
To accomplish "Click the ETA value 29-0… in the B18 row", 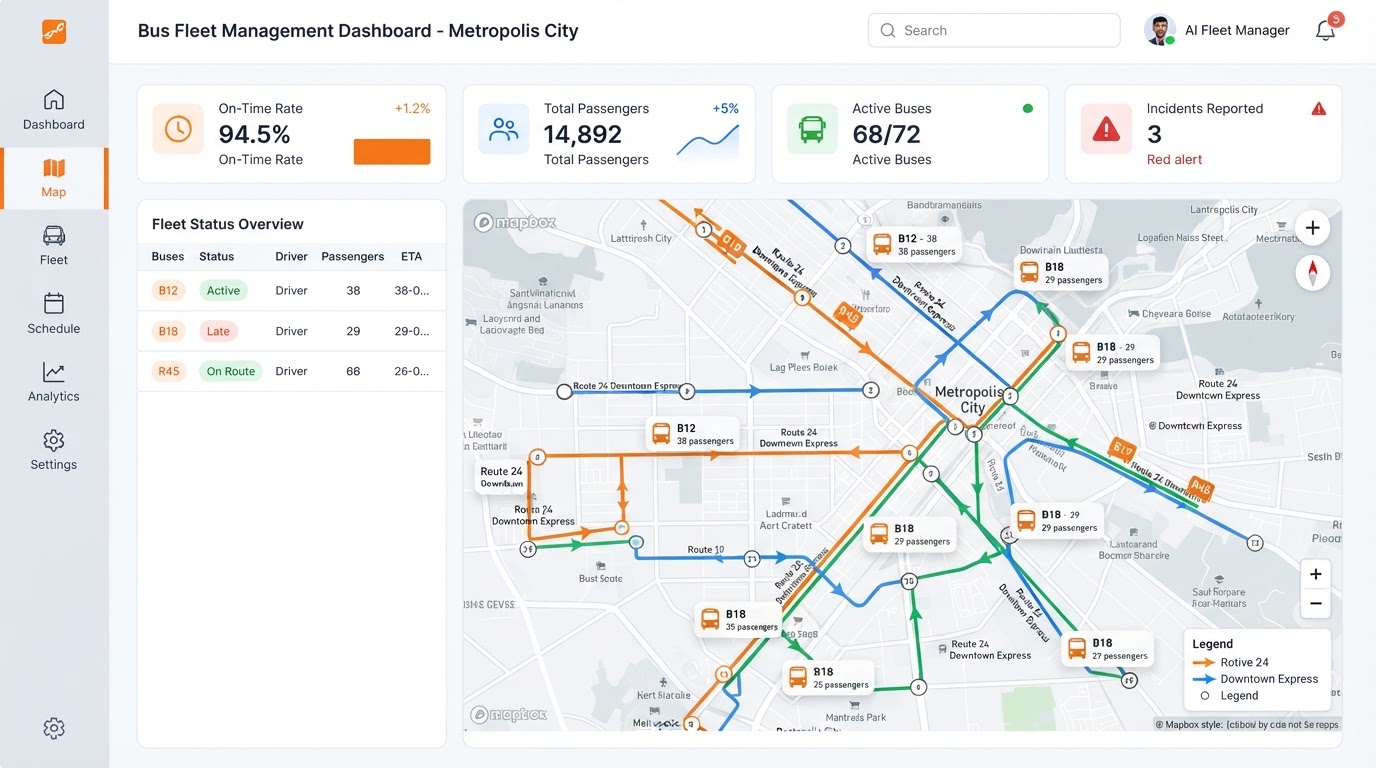I will pos(412,331).
